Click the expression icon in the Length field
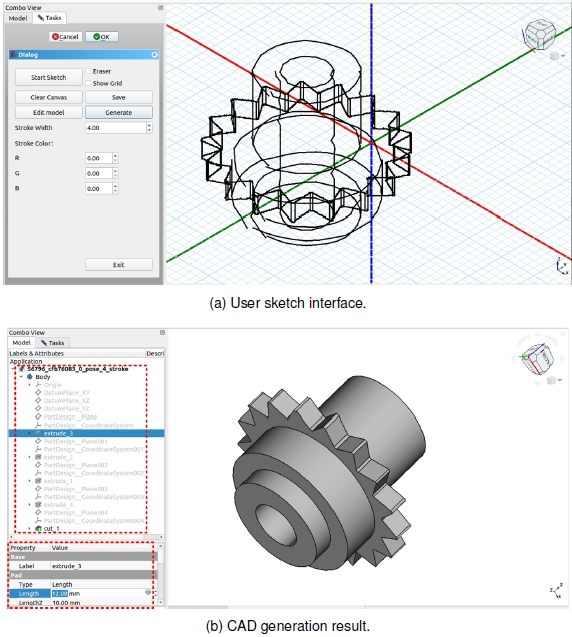 click(148, 593)
